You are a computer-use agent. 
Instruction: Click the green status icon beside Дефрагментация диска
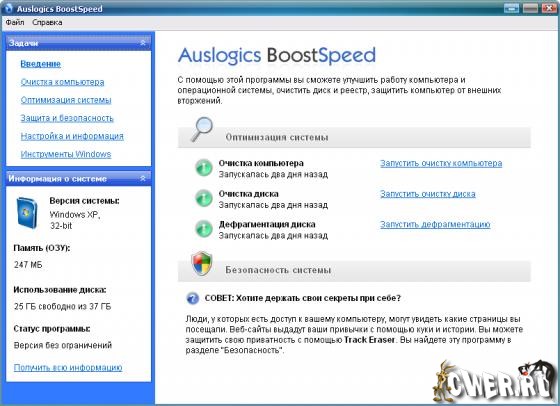point(204,229)
